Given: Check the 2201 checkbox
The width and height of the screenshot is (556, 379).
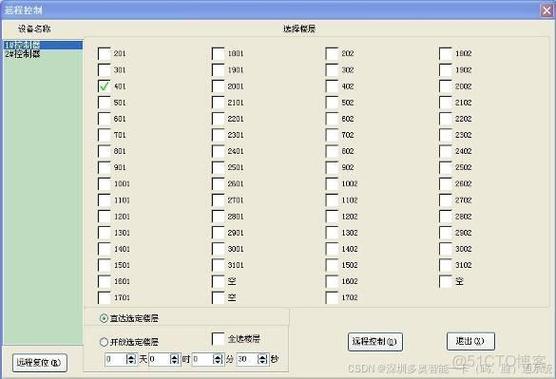Looking at the screenshot, I should pyautogui.click(x=218, y=119).
